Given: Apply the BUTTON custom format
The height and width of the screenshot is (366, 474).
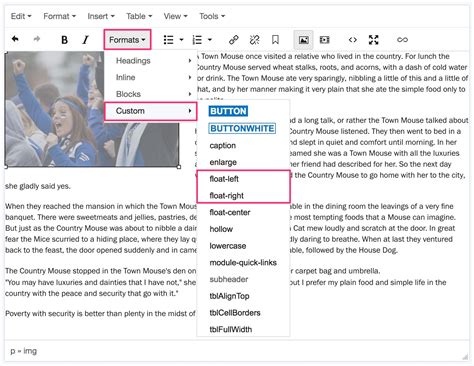Looking at the screenshot, I should pos(228,111).
